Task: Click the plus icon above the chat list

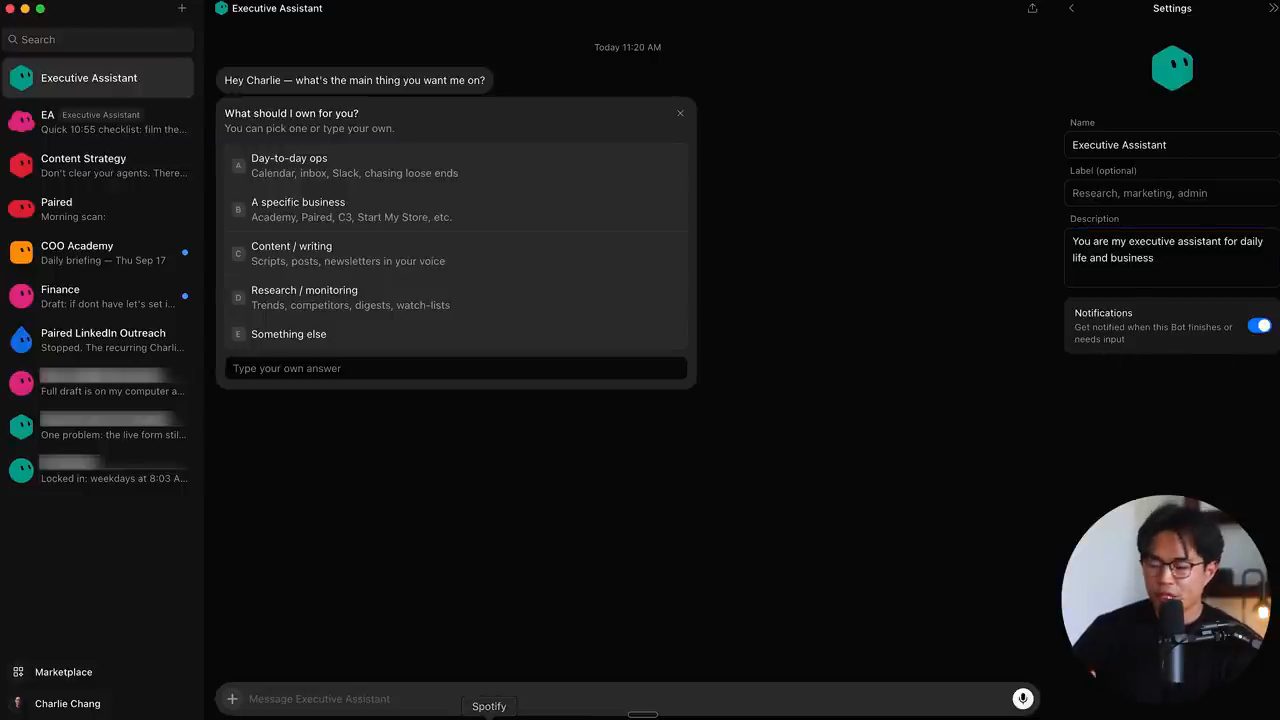Action: pos(182,8)
